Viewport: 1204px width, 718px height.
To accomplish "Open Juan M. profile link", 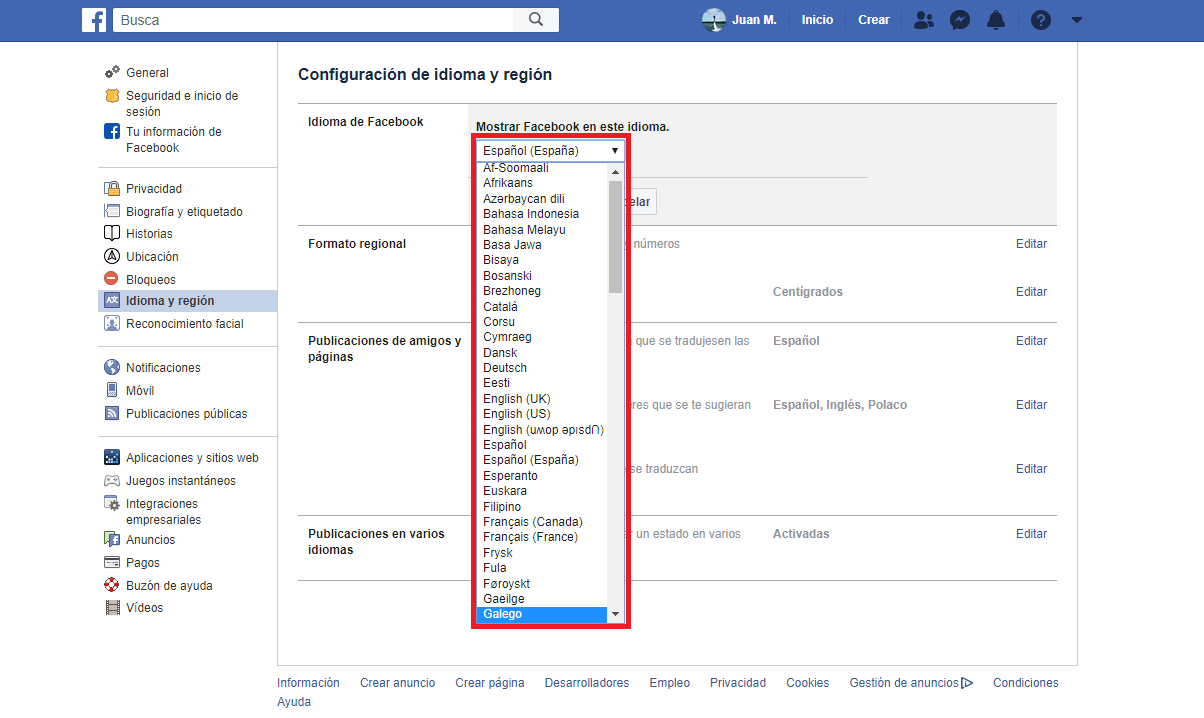I will pyautogui.click(x=754, y=20).
